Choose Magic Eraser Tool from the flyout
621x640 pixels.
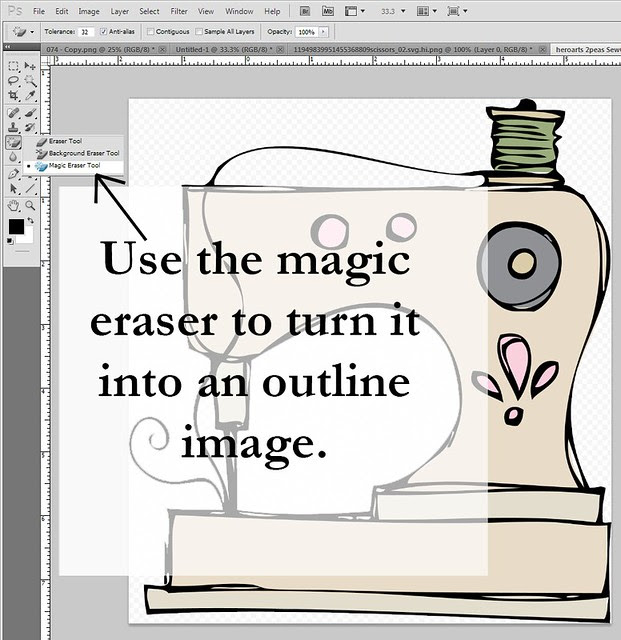tap(73, 166)
